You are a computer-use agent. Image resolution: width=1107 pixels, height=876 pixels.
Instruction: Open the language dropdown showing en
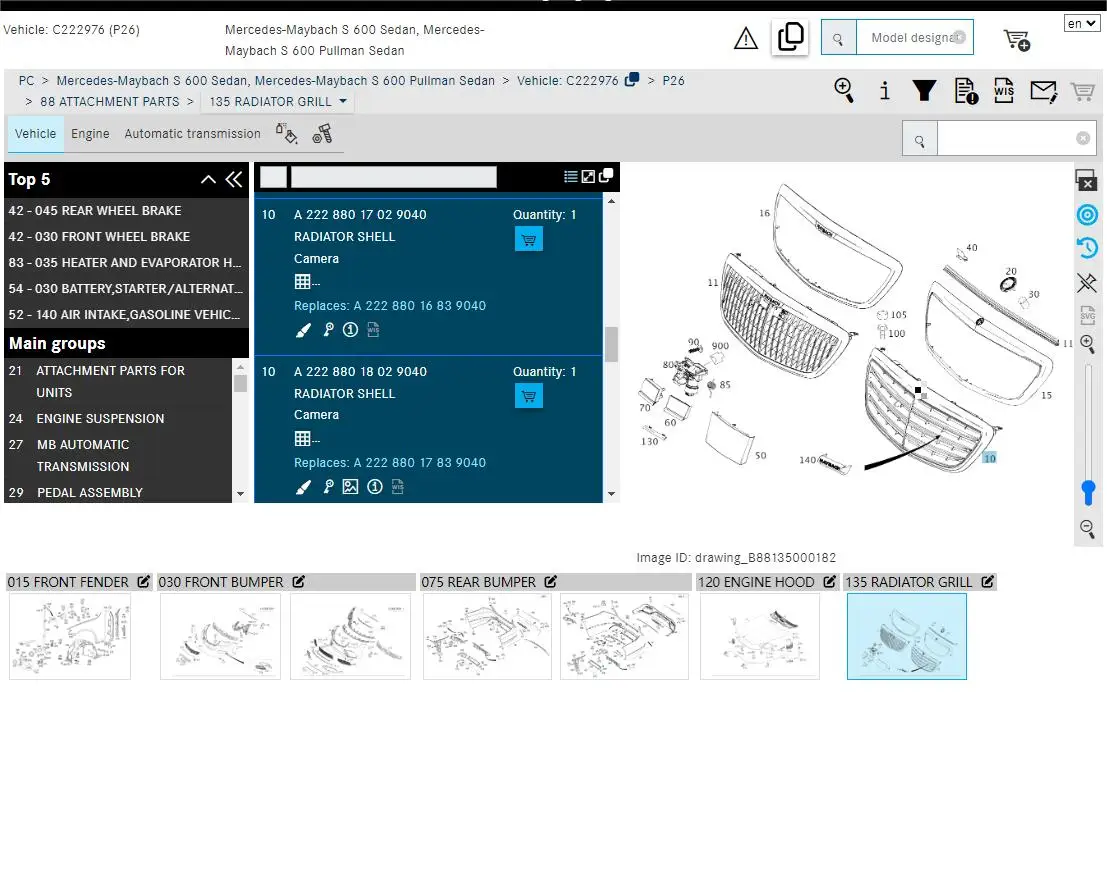pos(1082,23)
